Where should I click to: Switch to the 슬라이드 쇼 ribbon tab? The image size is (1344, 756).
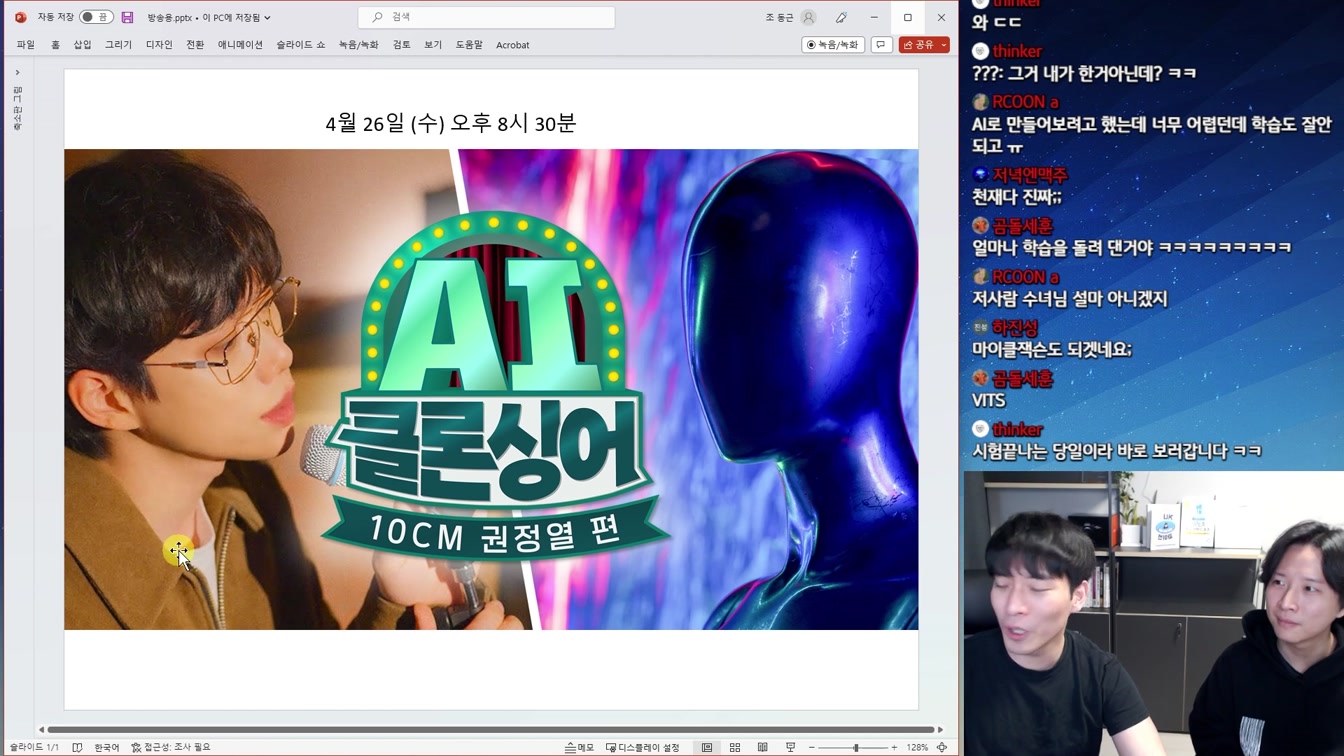pyautogui.click(x=300, y=45)
